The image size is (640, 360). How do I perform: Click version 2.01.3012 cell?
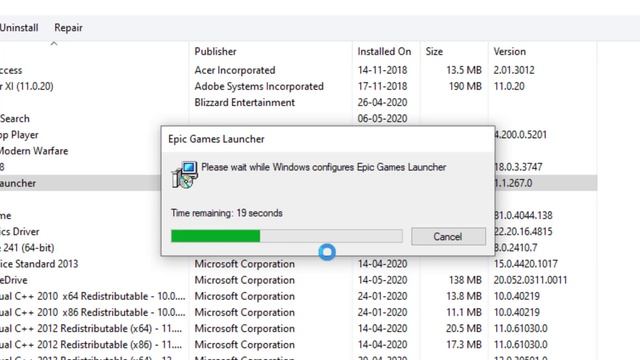coord(514,70)
